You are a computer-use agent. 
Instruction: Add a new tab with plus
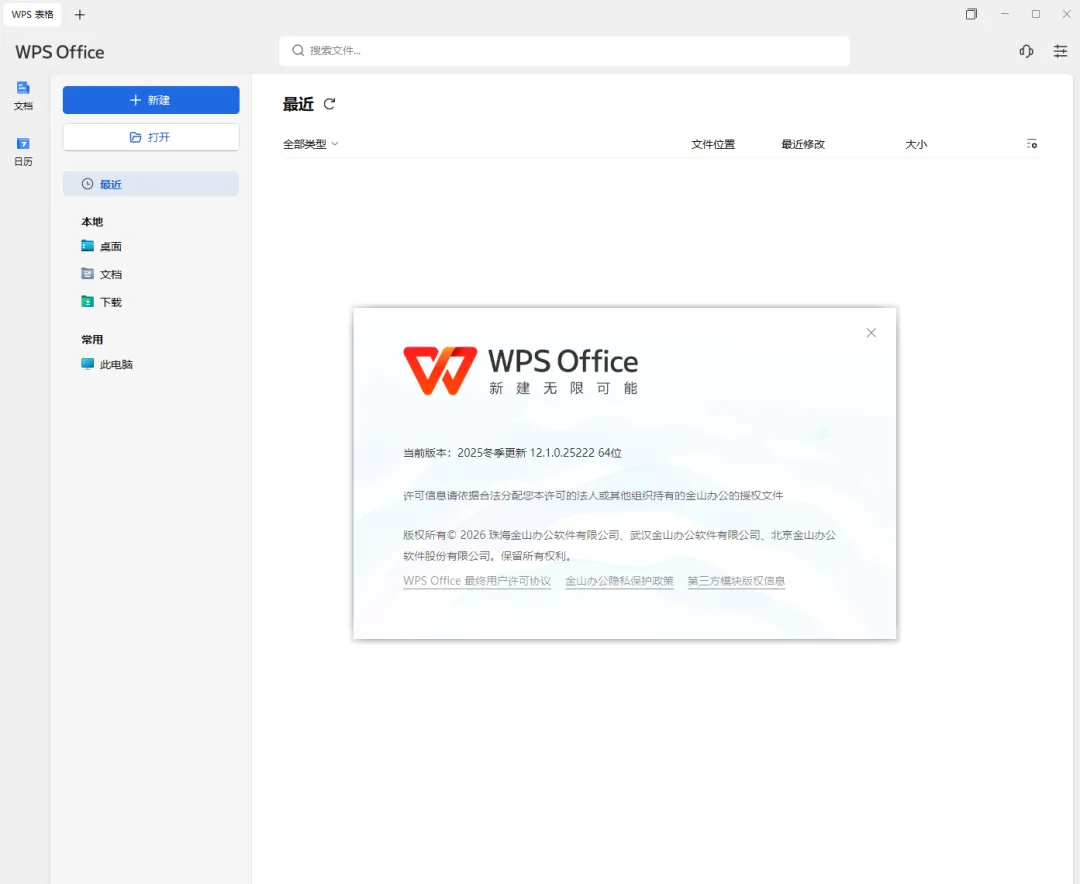(x=80, y=14)
